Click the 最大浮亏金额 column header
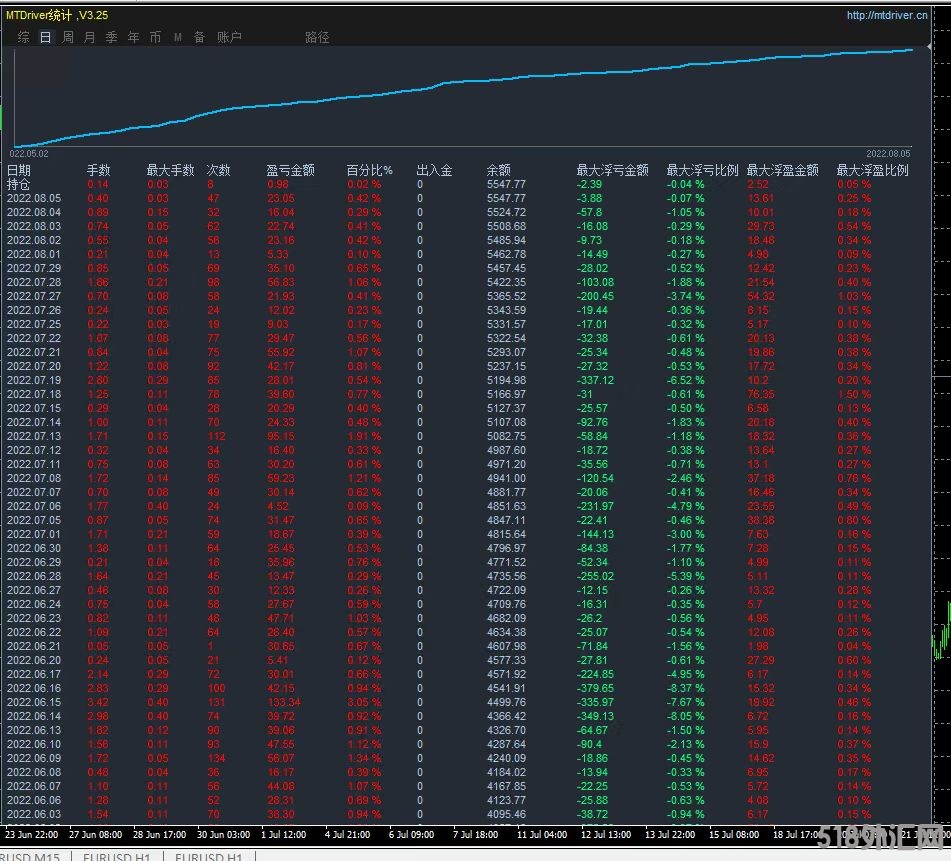The width and height of the screenshot is (951, 861). pos(612,170)
